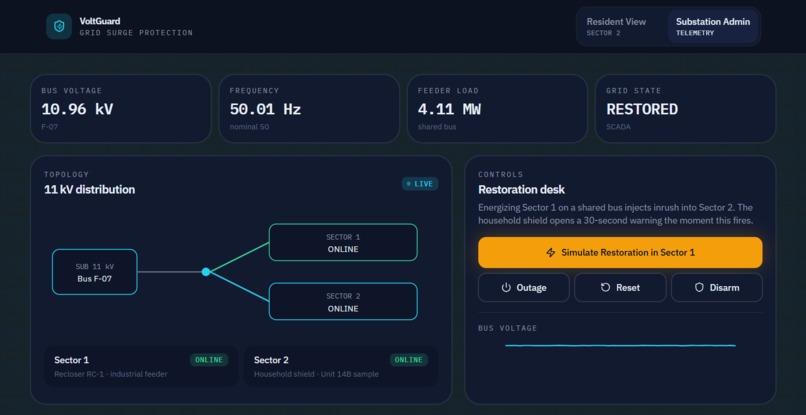The image size is (806, 415).
Task: Trigger the Outage button
Action: [x=523, y=287]
